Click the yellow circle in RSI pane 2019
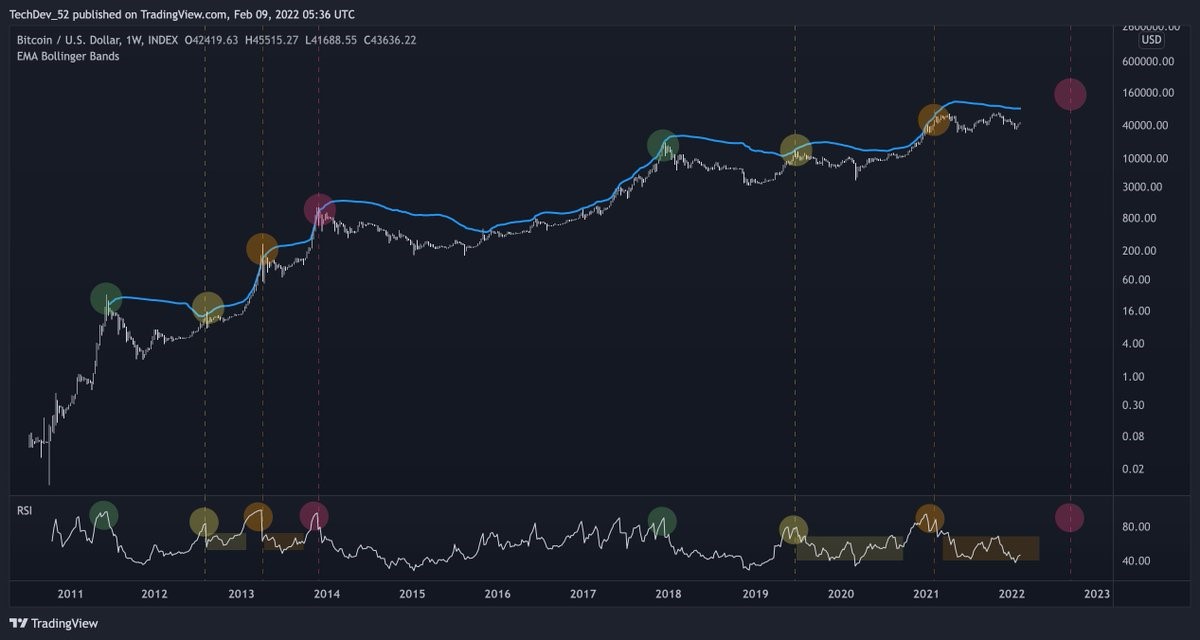Screen dimensions: 1200x640 click(794, 530)
